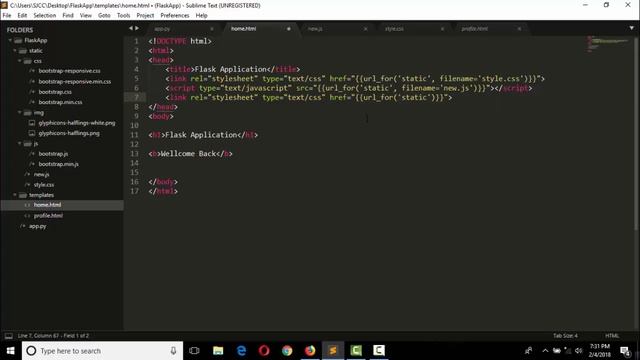Click Sublime Text taskbar icon
Viewport: 640px width, 360px height.
click(333, 351)
